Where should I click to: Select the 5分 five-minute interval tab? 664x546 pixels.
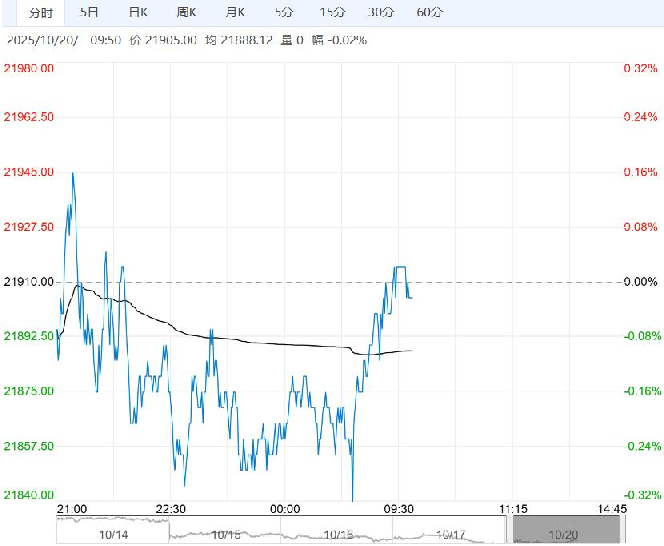(x=284, y=13)
